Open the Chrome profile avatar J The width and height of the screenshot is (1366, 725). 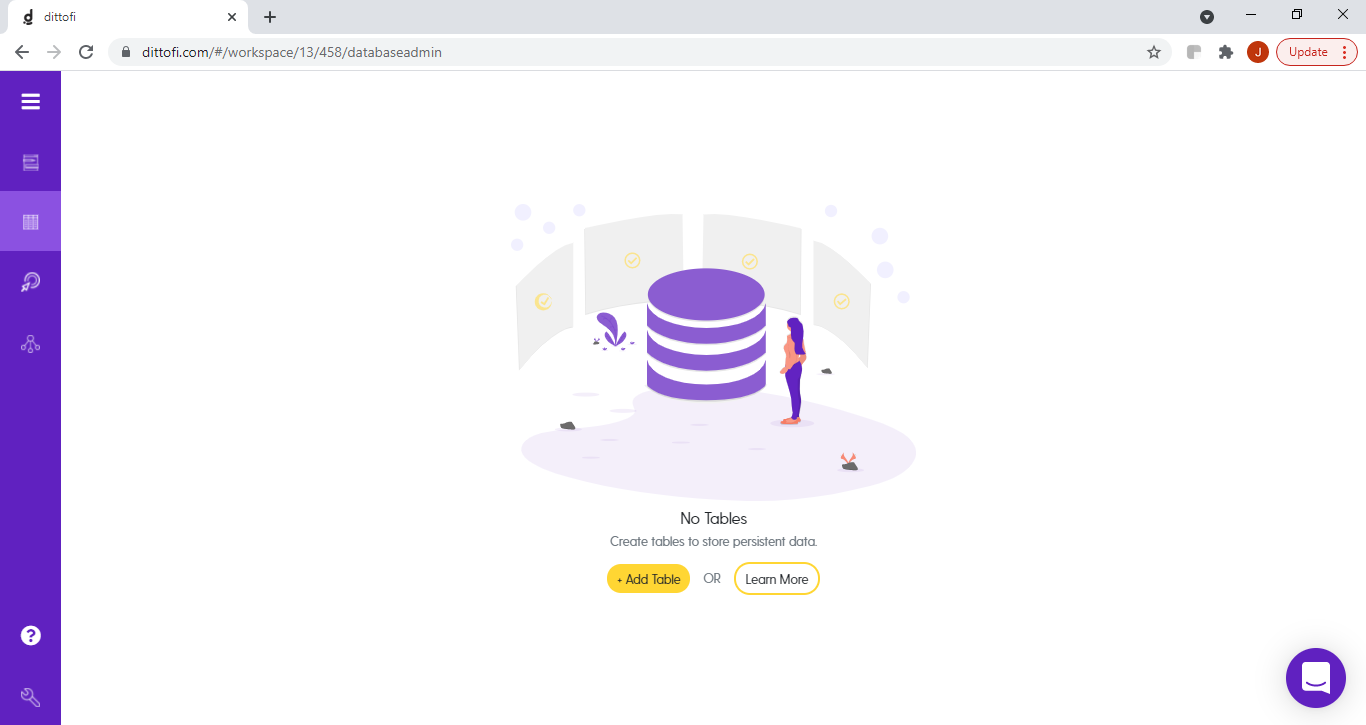[x=1258, y=52]
